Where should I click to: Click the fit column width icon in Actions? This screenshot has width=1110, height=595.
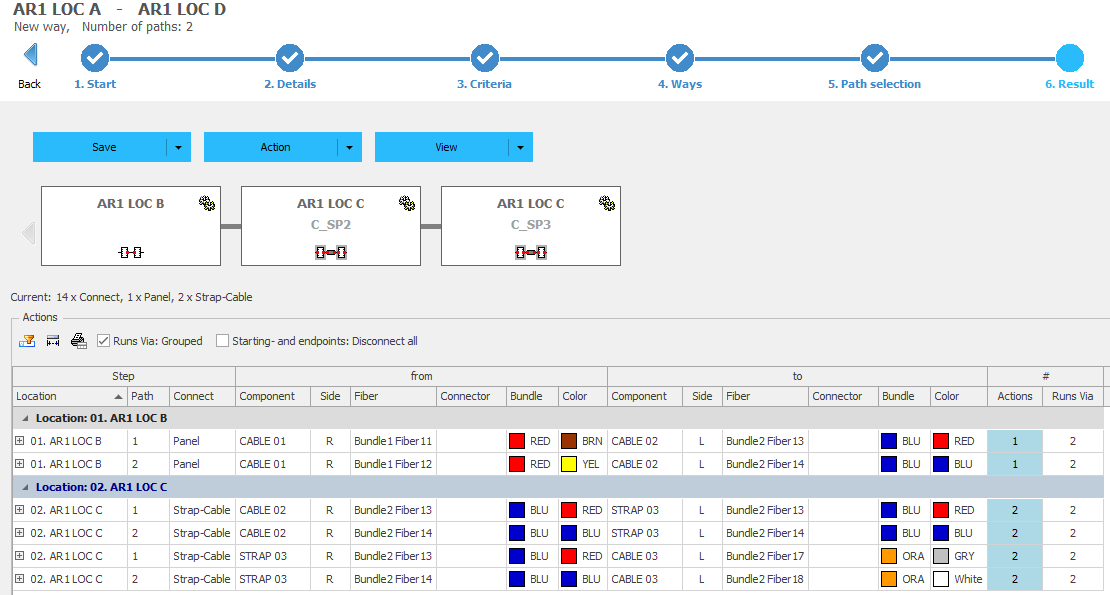(53, 341)
